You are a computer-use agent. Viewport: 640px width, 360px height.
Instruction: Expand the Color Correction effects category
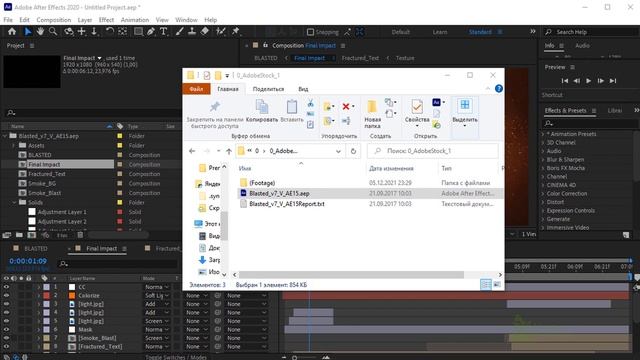pos(543,193)
